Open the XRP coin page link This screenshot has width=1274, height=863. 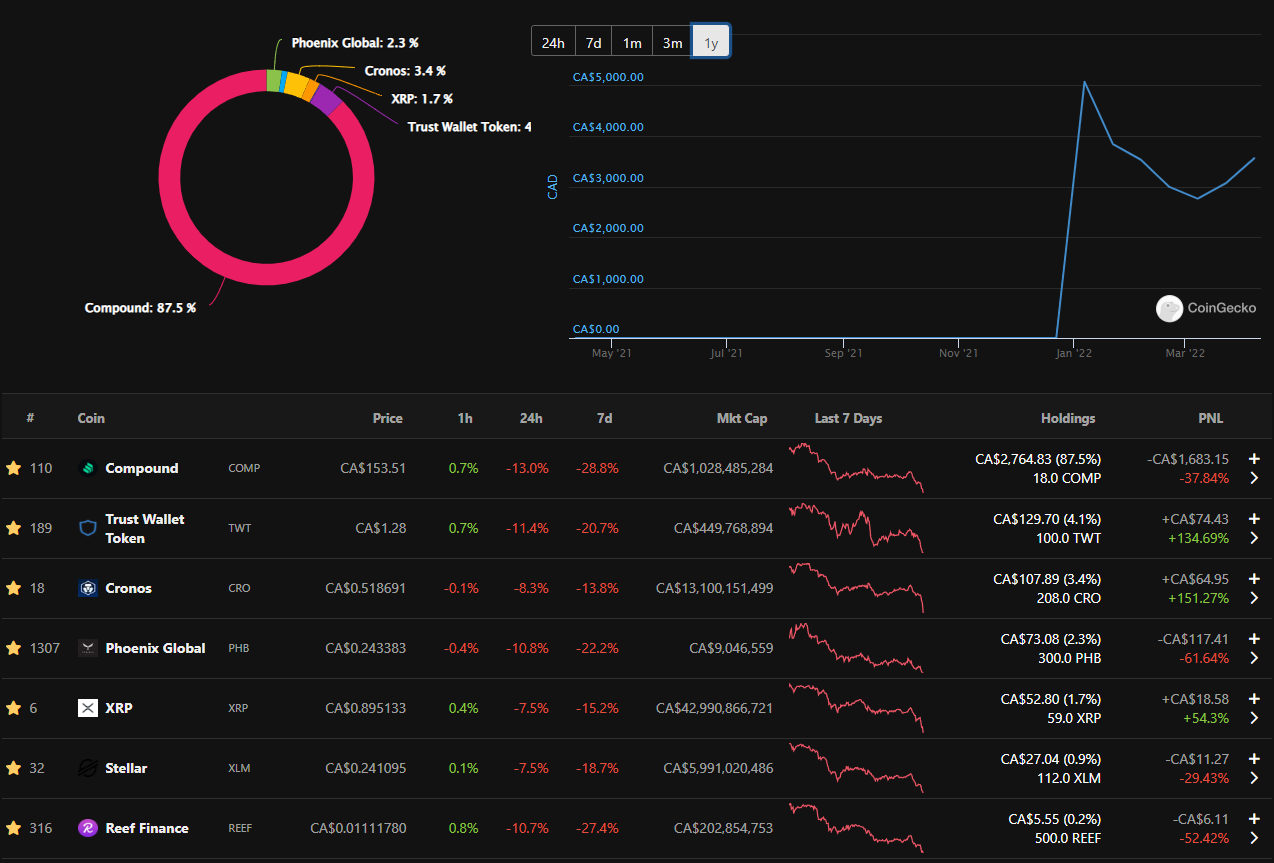tap(119, 708)
